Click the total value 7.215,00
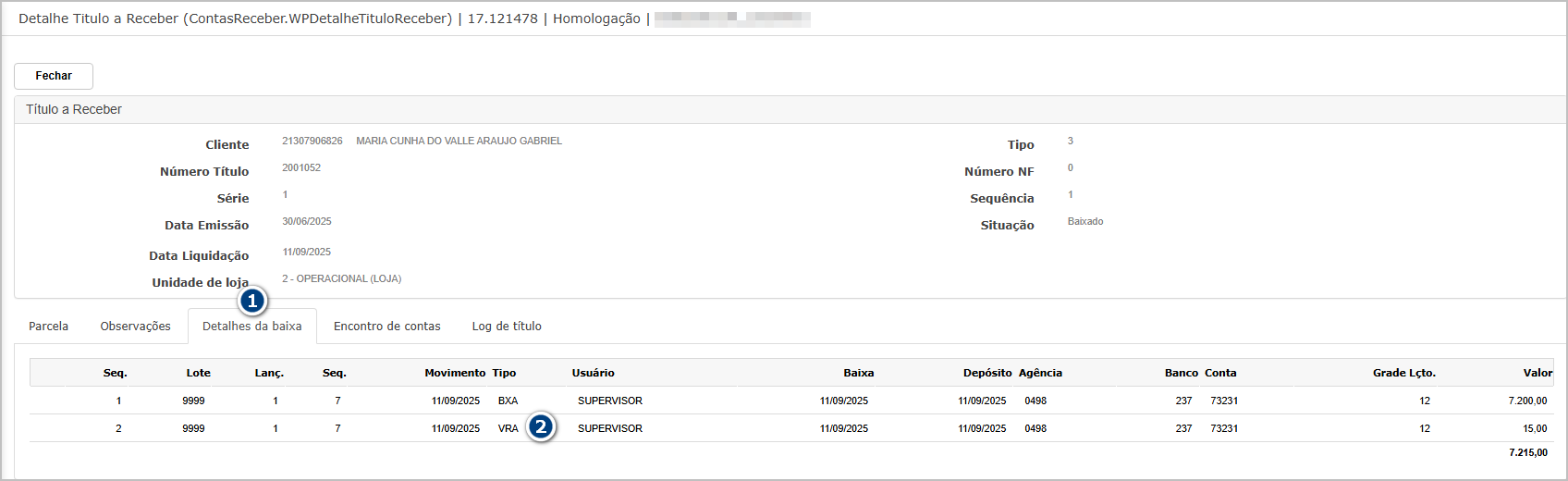Image resolution: width=1568 pixels, height=481 pixels. 1527,452
